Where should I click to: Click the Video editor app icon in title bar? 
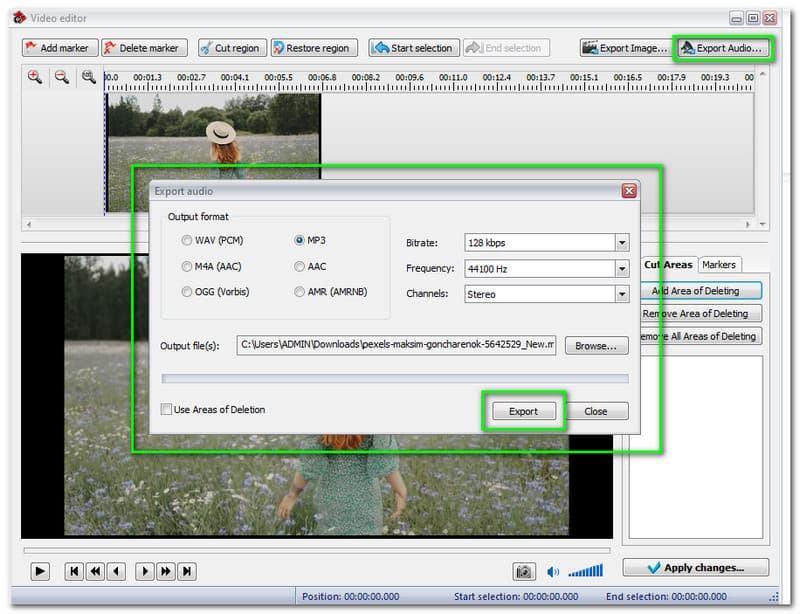point(19,18)
